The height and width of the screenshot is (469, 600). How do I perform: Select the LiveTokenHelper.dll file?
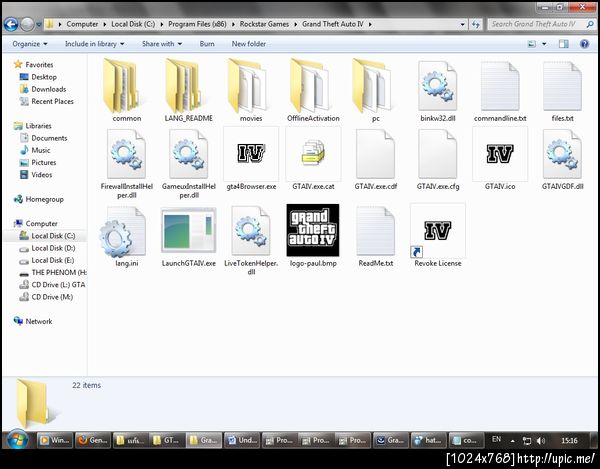point(251,240)
